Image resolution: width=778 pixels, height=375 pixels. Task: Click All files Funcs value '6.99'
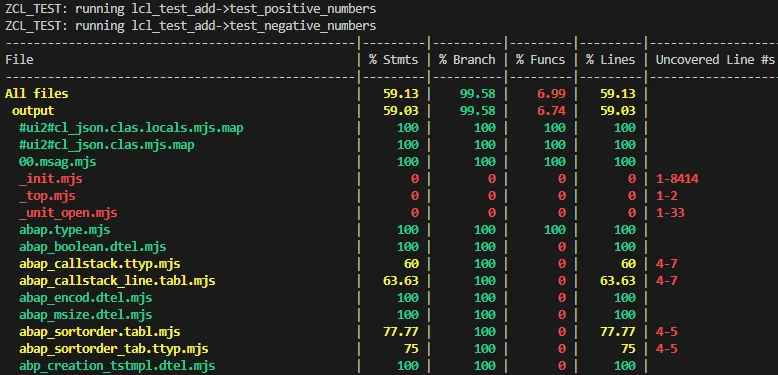[x=551, y=94]
